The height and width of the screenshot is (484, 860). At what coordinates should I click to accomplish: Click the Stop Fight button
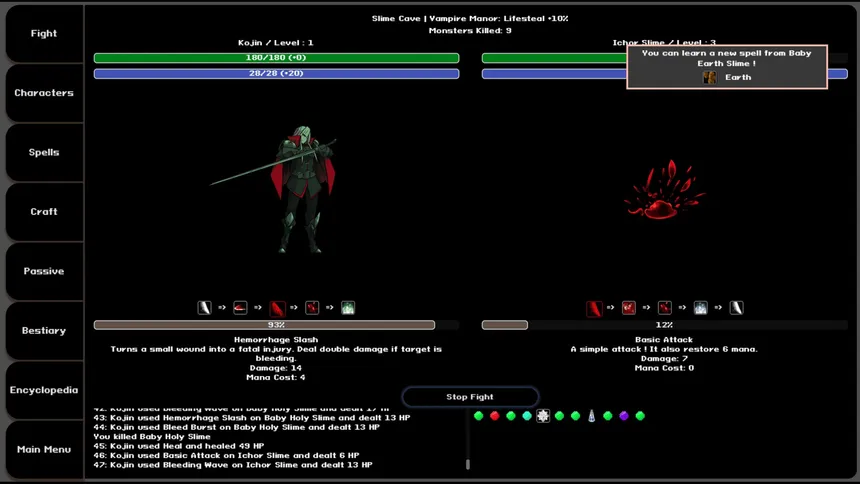pyautogui.click(x=470, y=397)
